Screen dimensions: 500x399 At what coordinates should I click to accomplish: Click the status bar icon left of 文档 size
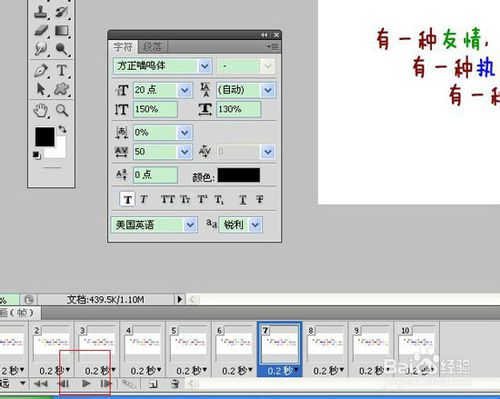29,300
